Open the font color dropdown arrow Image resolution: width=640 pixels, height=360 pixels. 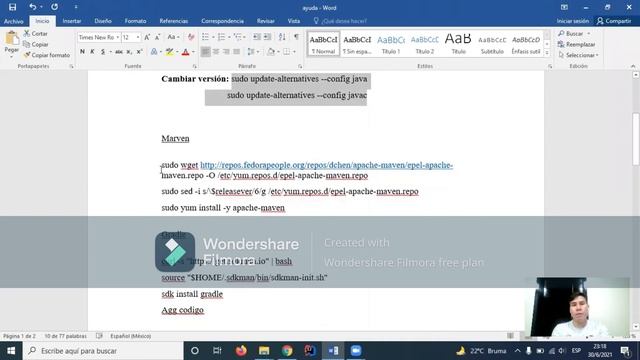193,52
